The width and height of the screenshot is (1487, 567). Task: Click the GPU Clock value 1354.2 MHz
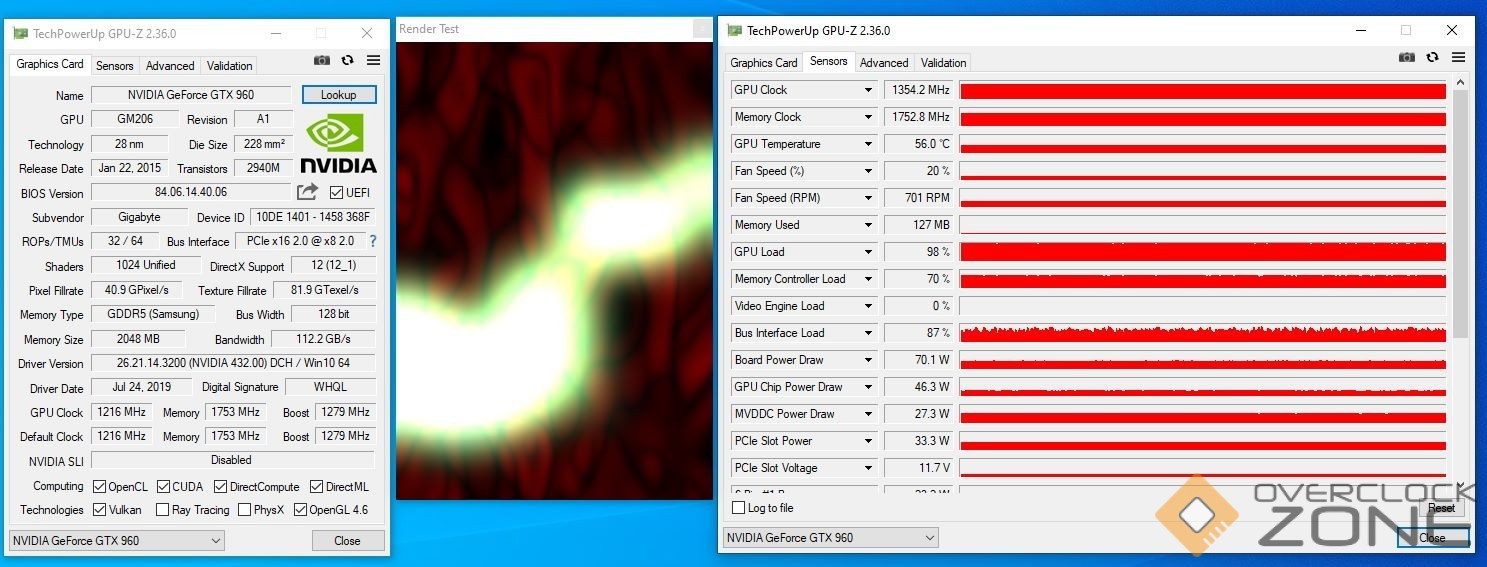tap(919, 90)
